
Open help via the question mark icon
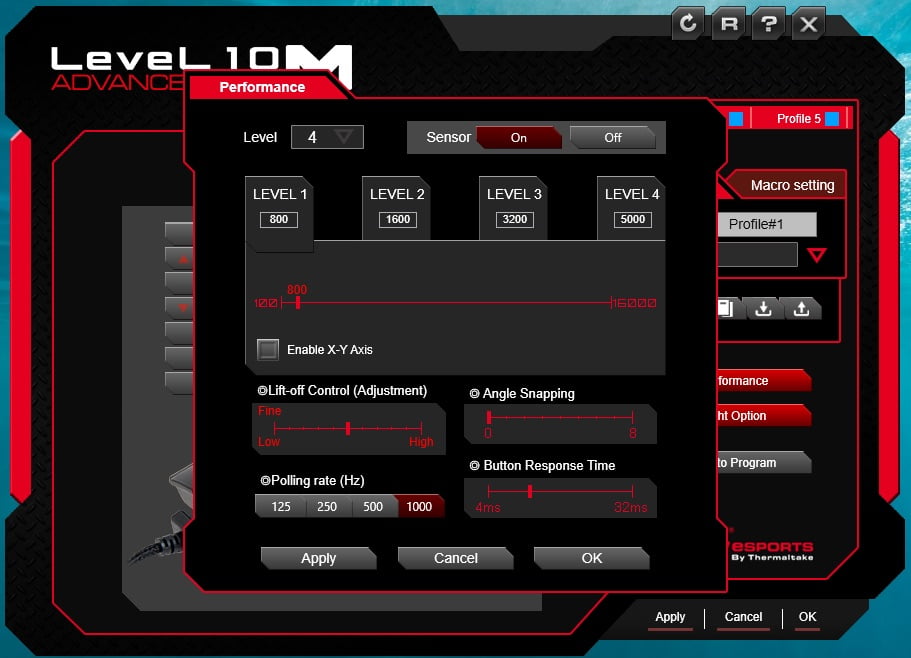768,23
